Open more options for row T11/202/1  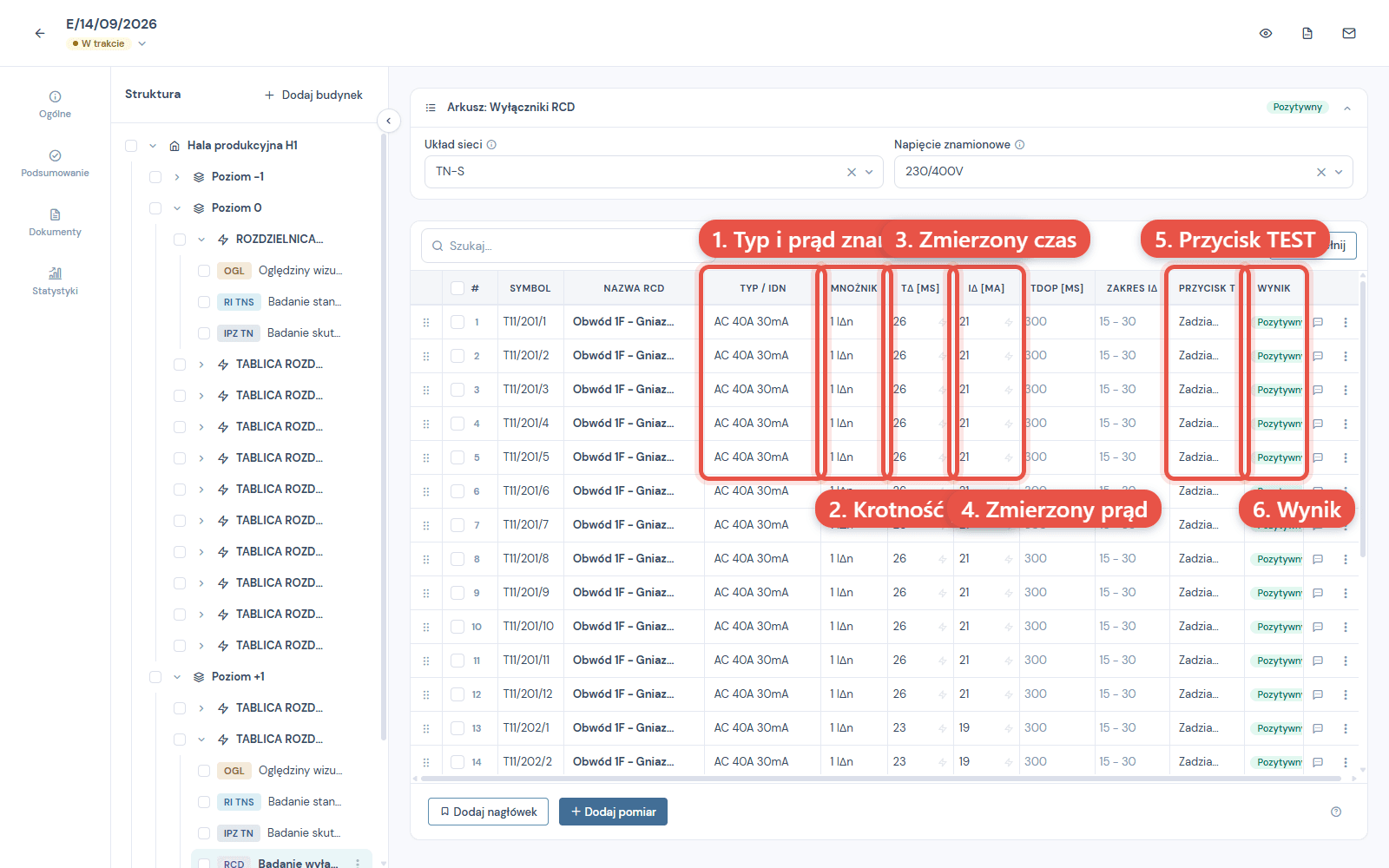coord(1346,728)
